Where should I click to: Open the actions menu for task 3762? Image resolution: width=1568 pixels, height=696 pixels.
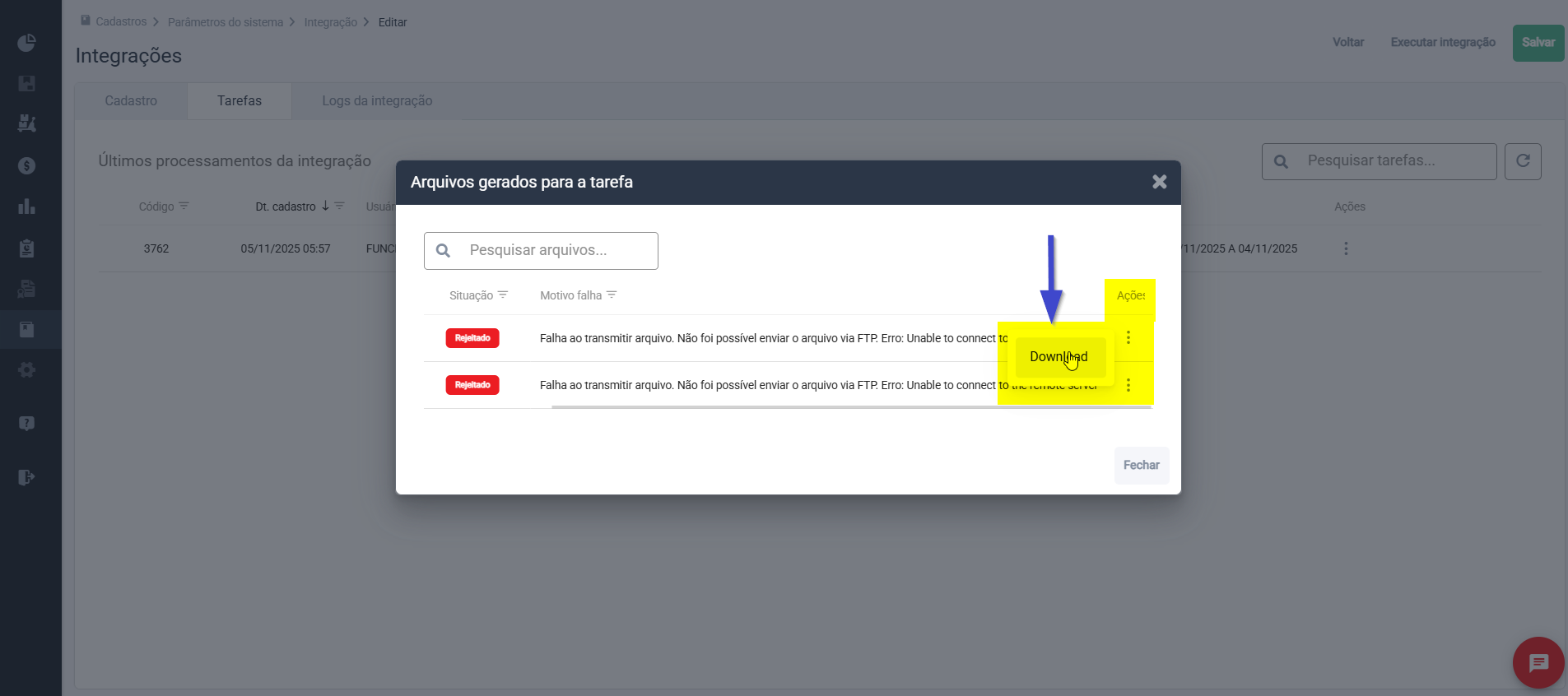pyautogui.click(x=1346, y=248)
